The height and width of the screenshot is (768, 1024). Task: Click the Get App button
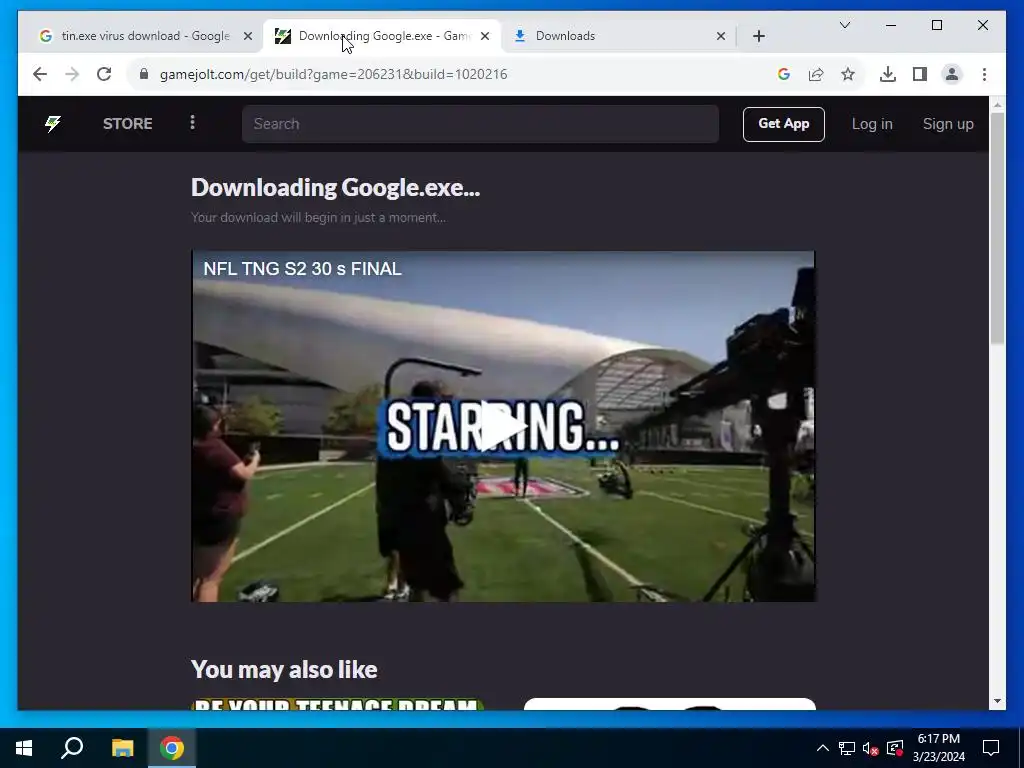tap(783, 124)
